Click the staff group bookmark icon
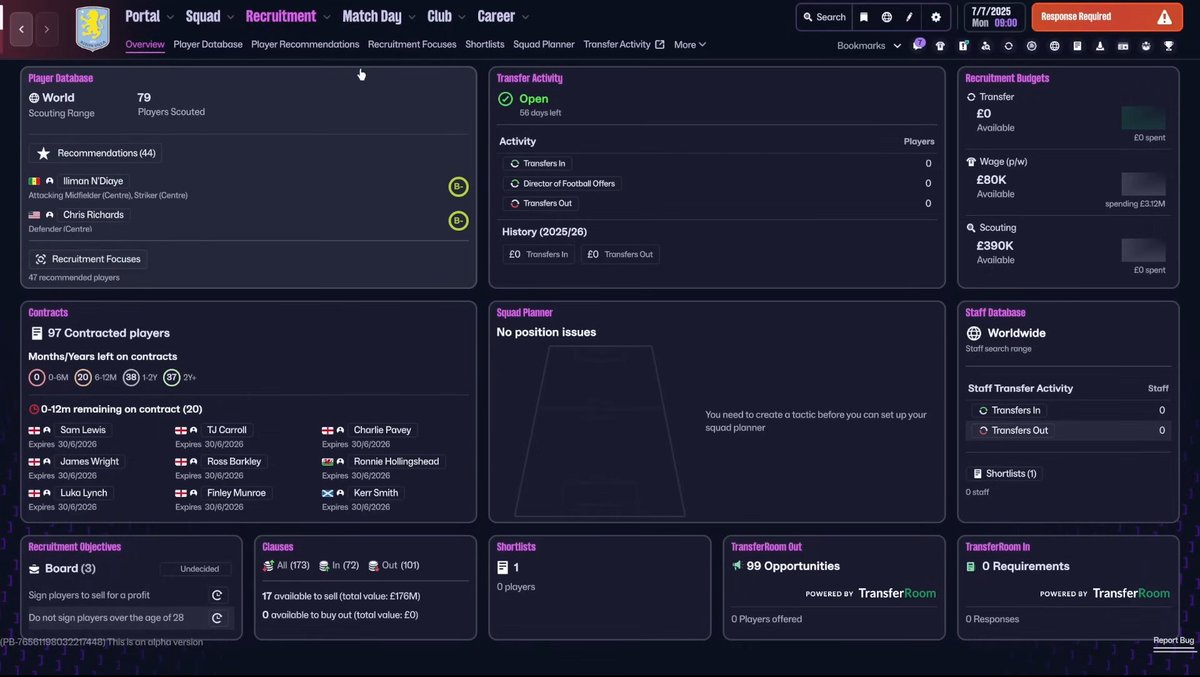 pyautogui.click(x=1146, y=46)
